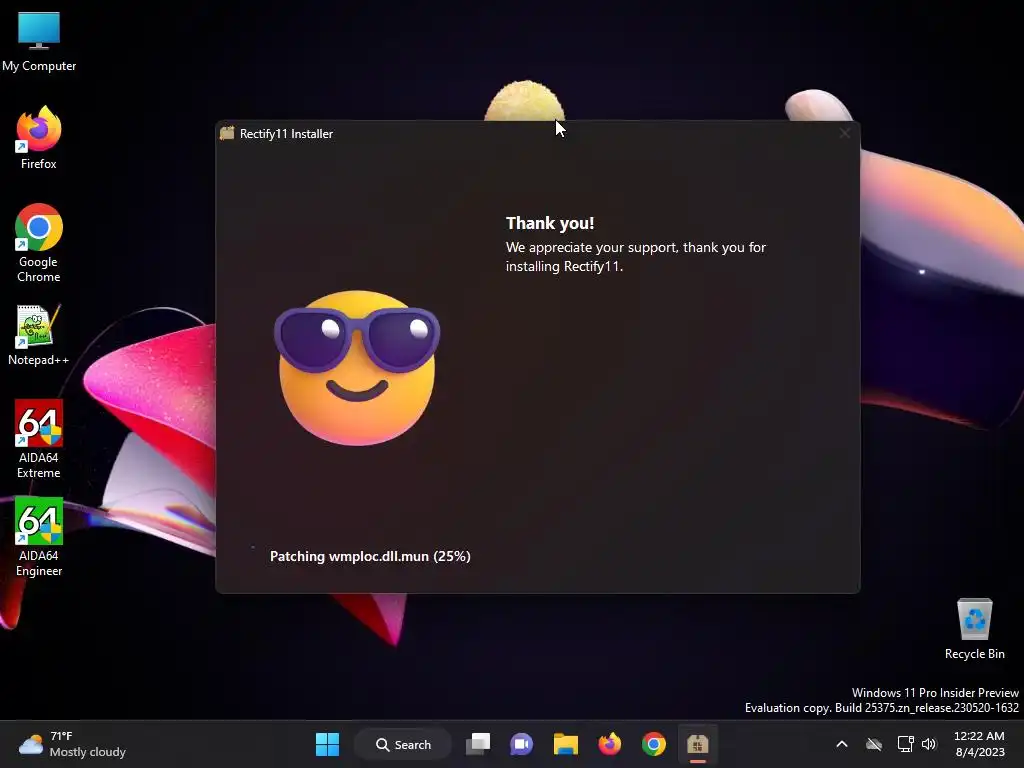Click the Rectify11 Installer title bar icon
This screenshot has width=1024, height=768.
[227, 133]
